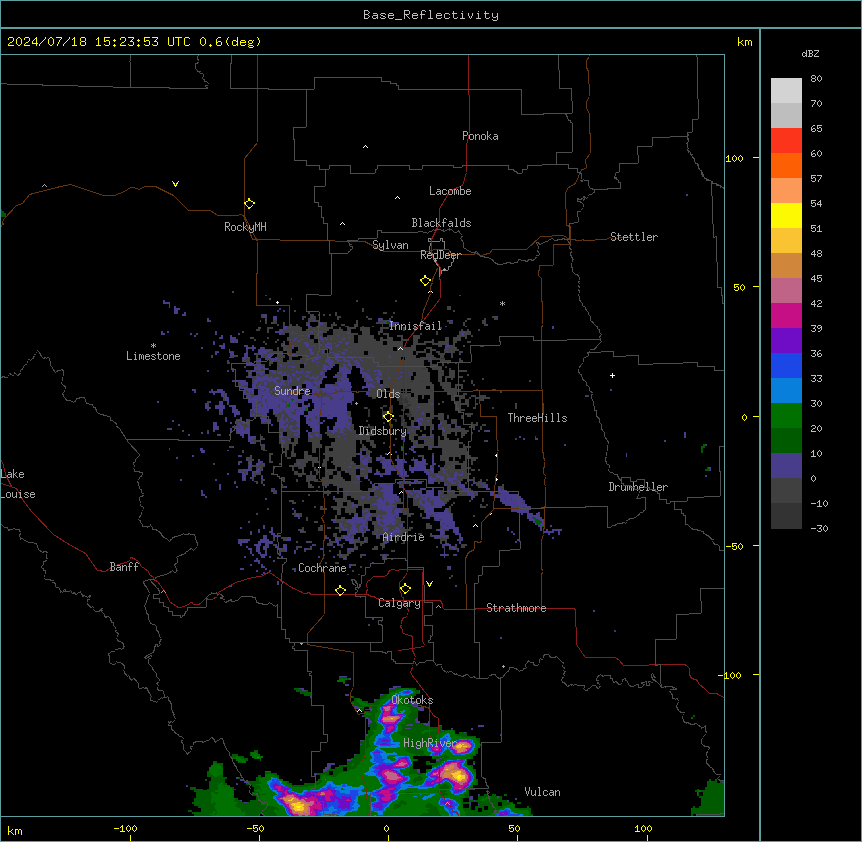Click the HighRiver city label

tap(430, 743)
